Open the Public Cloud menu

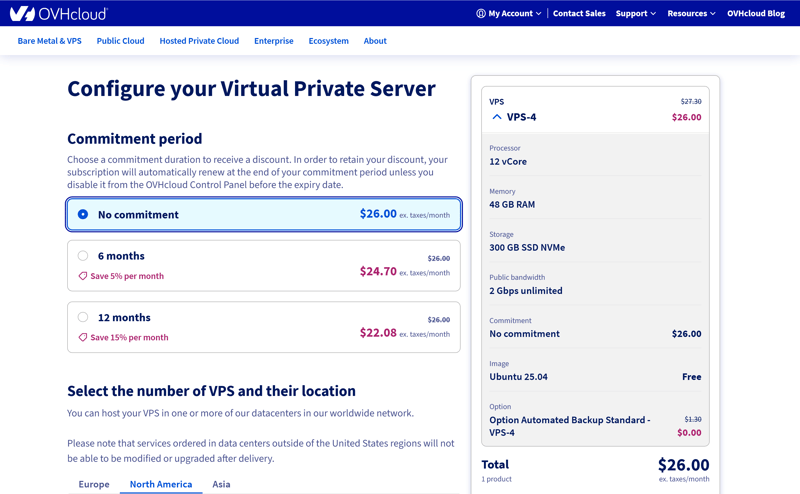[x=120, y=41]
